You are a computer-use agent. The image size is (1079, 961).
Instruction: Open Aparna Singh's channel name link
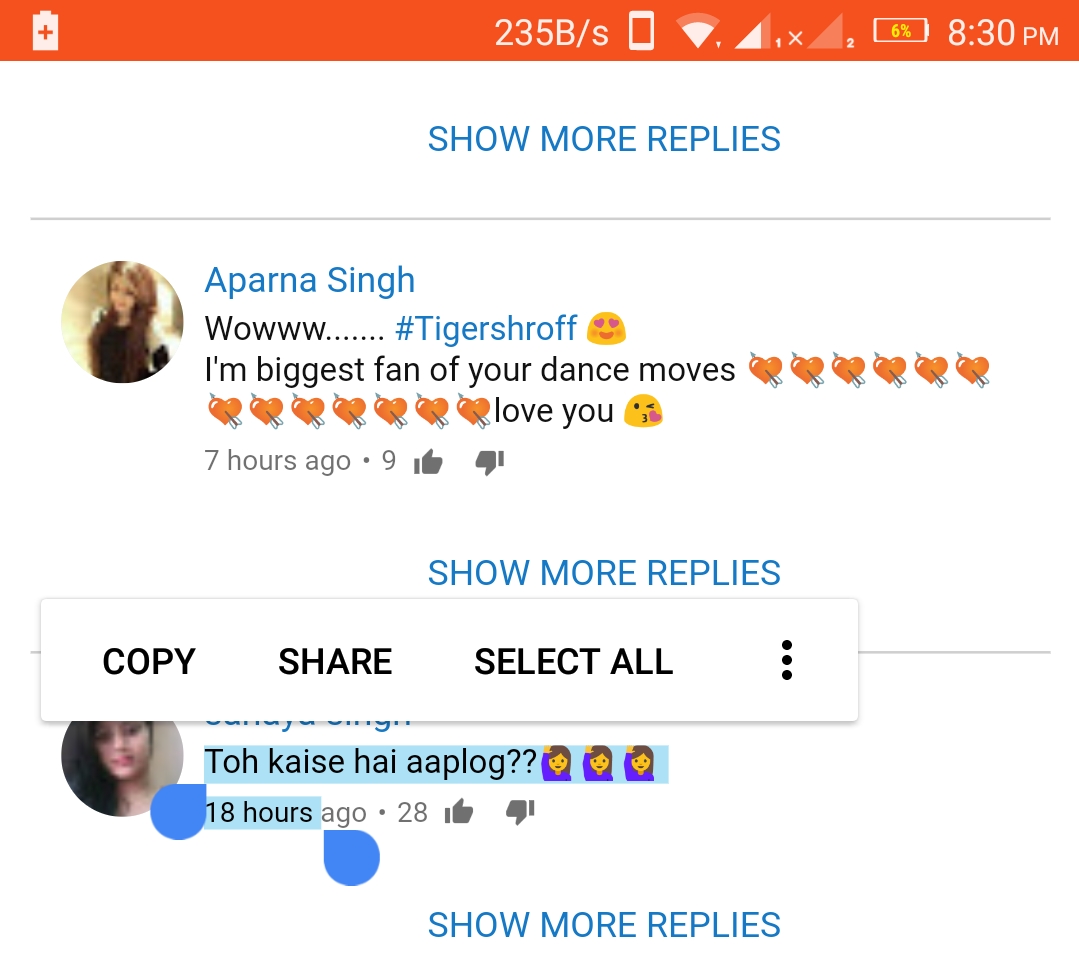click(310, 281)
